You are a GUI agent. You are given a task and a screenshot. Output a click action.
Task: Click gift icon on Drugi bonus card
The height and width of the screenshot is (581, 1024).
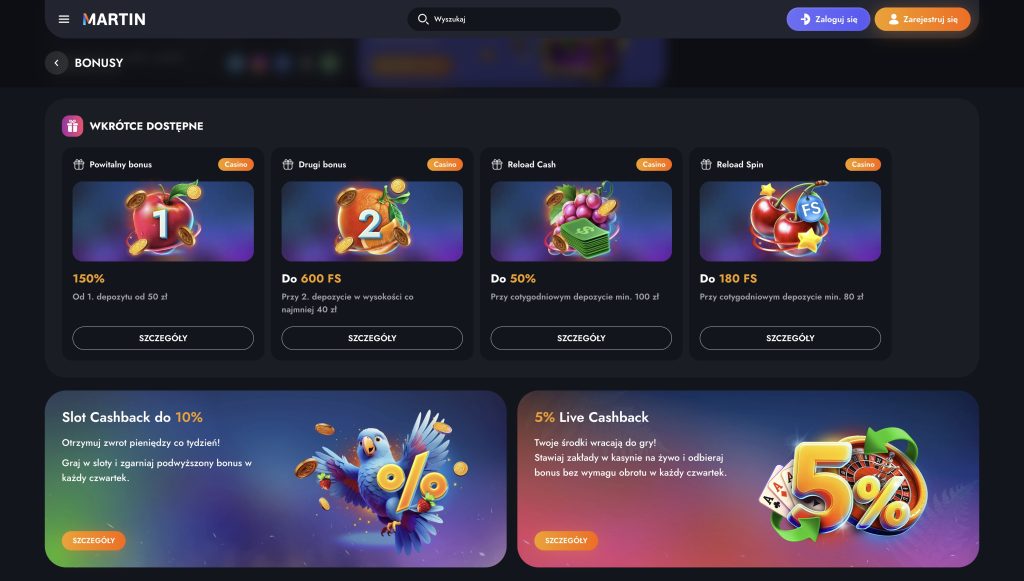pos(288,165)
